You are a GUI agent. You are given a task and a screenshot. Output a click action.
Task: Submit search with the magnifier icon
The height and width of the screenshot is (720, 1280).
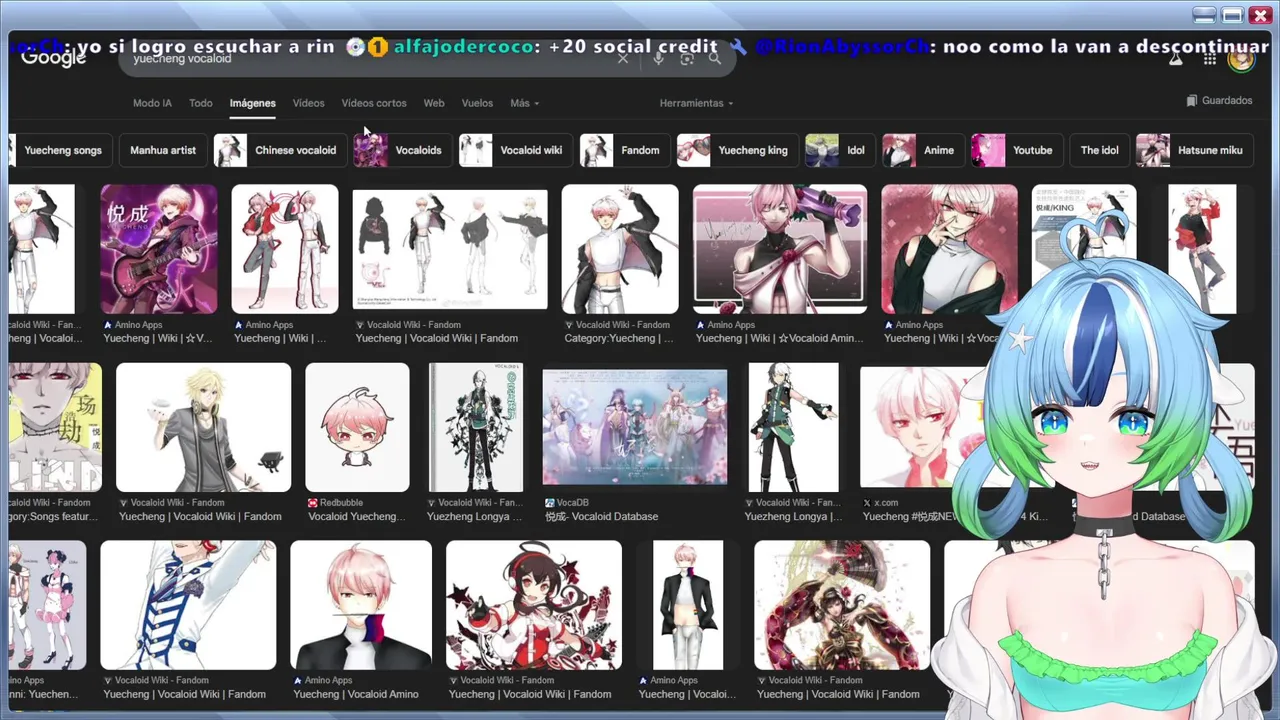pyautogui.click(x=715, y=59)
